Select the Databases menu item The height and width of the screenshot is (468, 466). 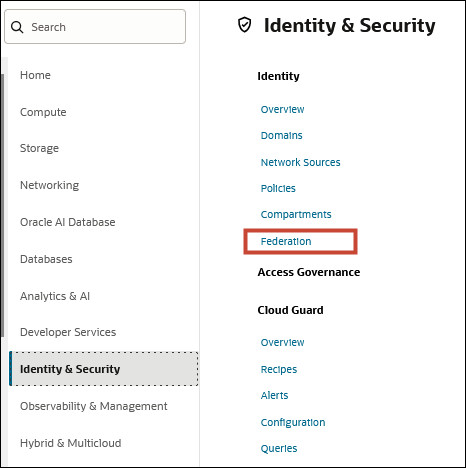coord(46,259)
